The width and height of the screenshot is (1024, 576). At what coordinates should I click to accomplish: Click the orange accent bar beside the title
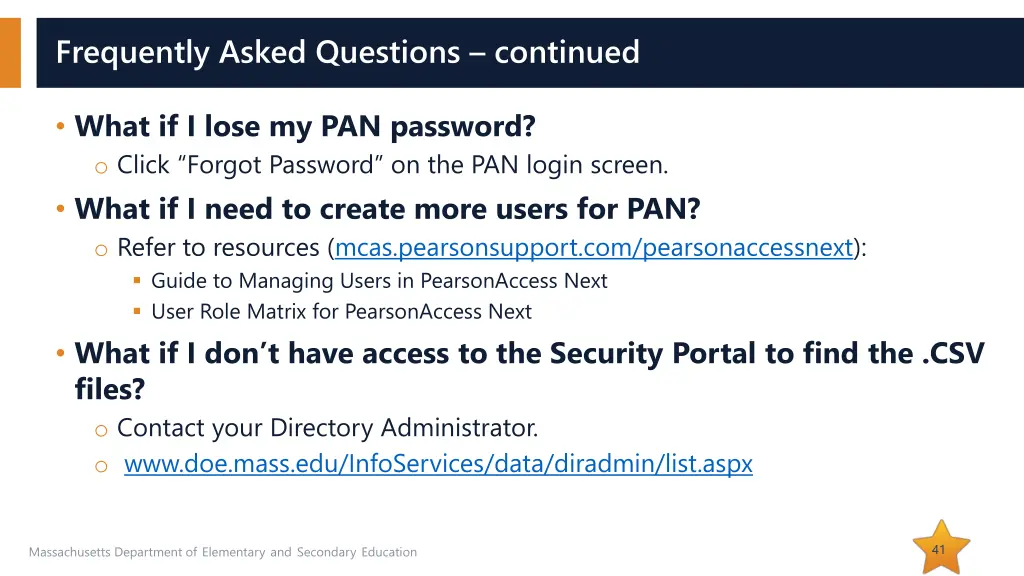click(10, 52)
